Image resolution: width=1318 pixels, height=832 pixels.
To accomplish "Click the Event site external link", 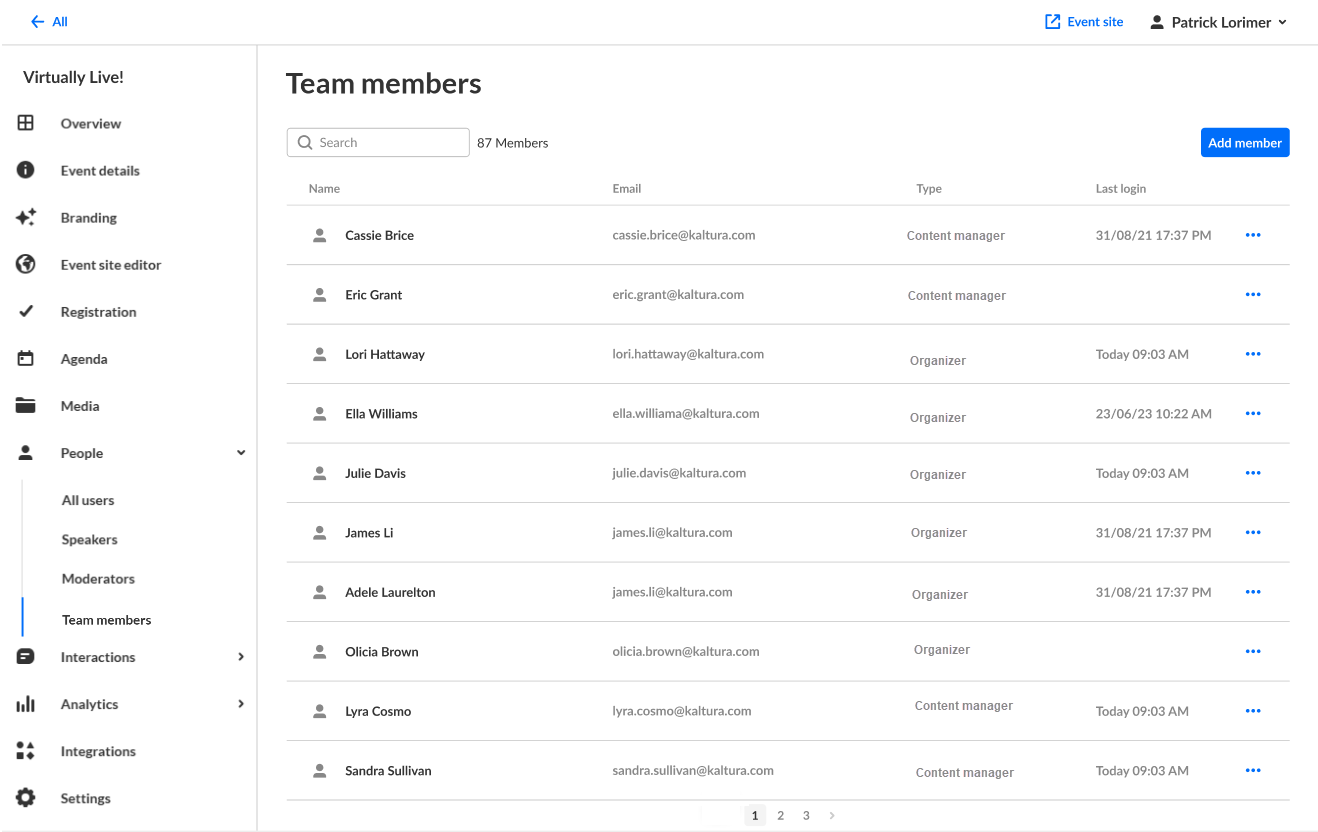I will [x=1084, y=22].
